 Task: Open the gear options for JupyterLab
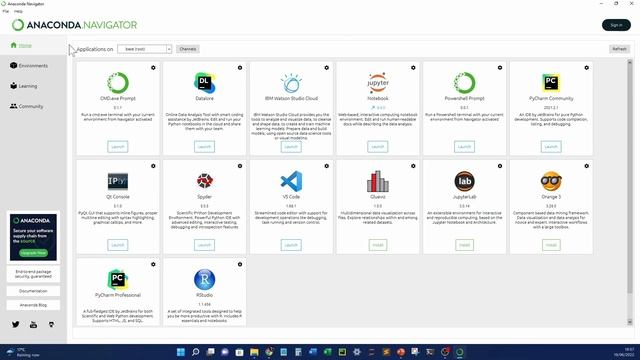pyautogui.click(x=500, y=166)
